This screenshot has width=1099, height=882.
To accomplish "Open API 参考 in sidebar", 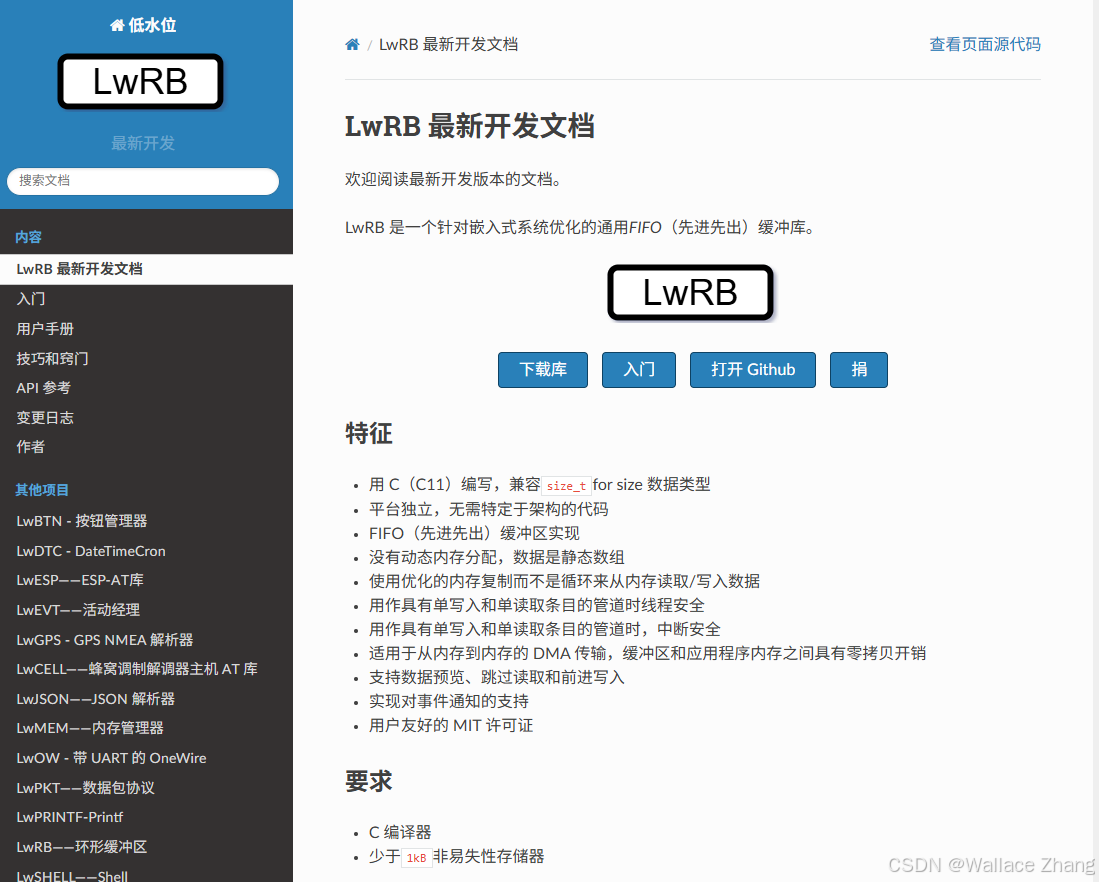I will click(146, 388).
